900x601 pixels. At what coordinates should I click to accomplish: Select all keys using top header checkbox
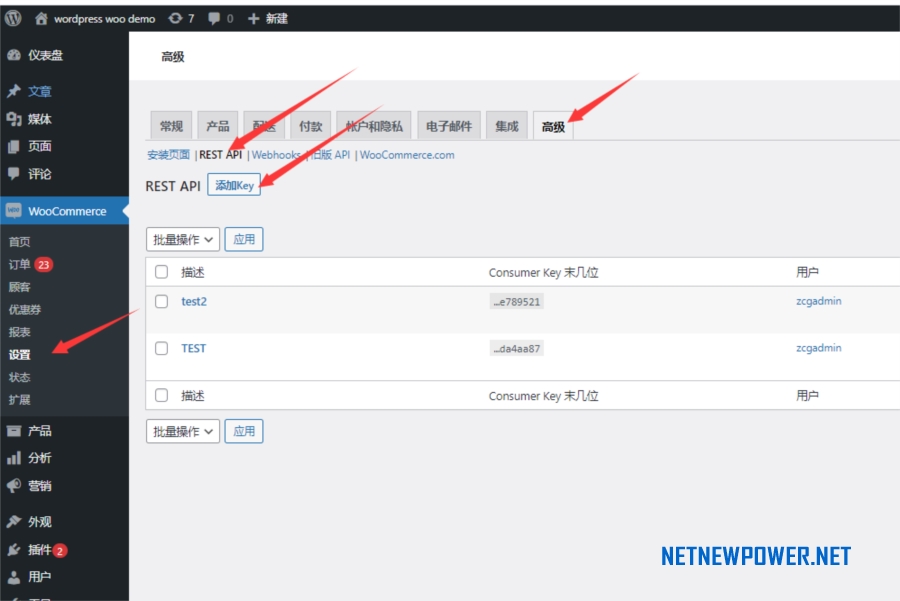161,272
